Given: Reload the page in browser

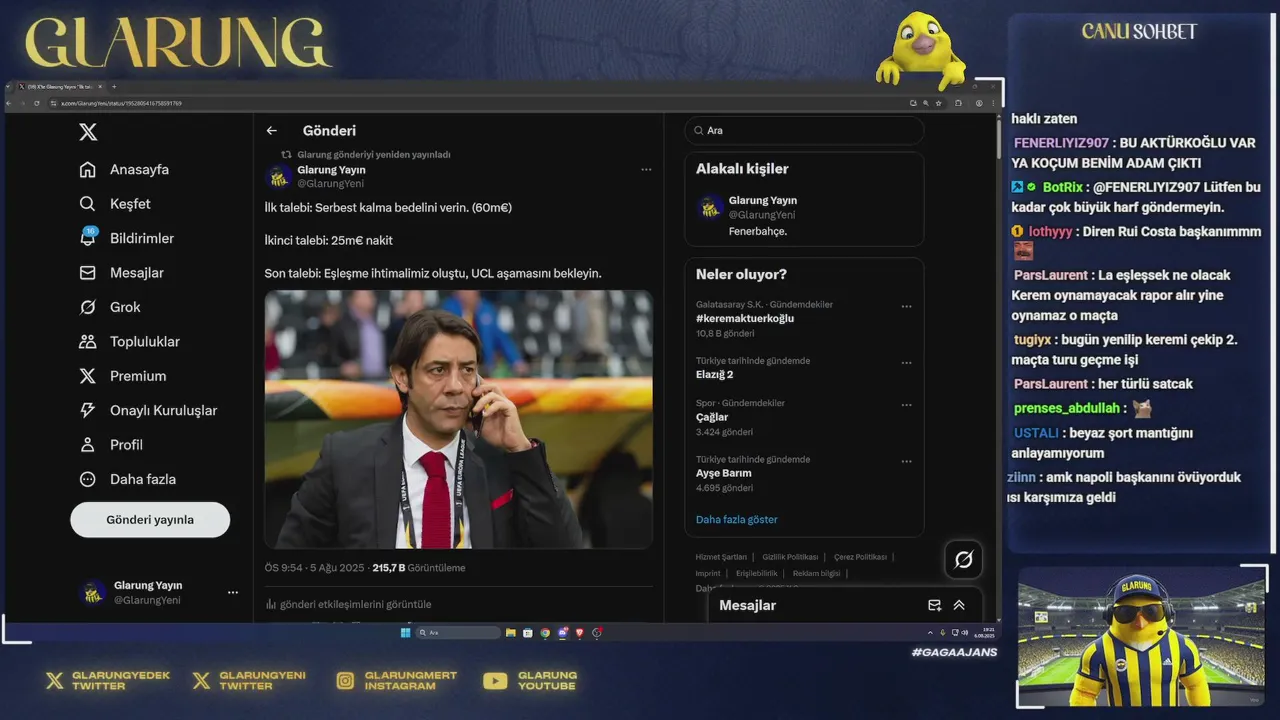Looking at the screenshot, I should [37, 103].
